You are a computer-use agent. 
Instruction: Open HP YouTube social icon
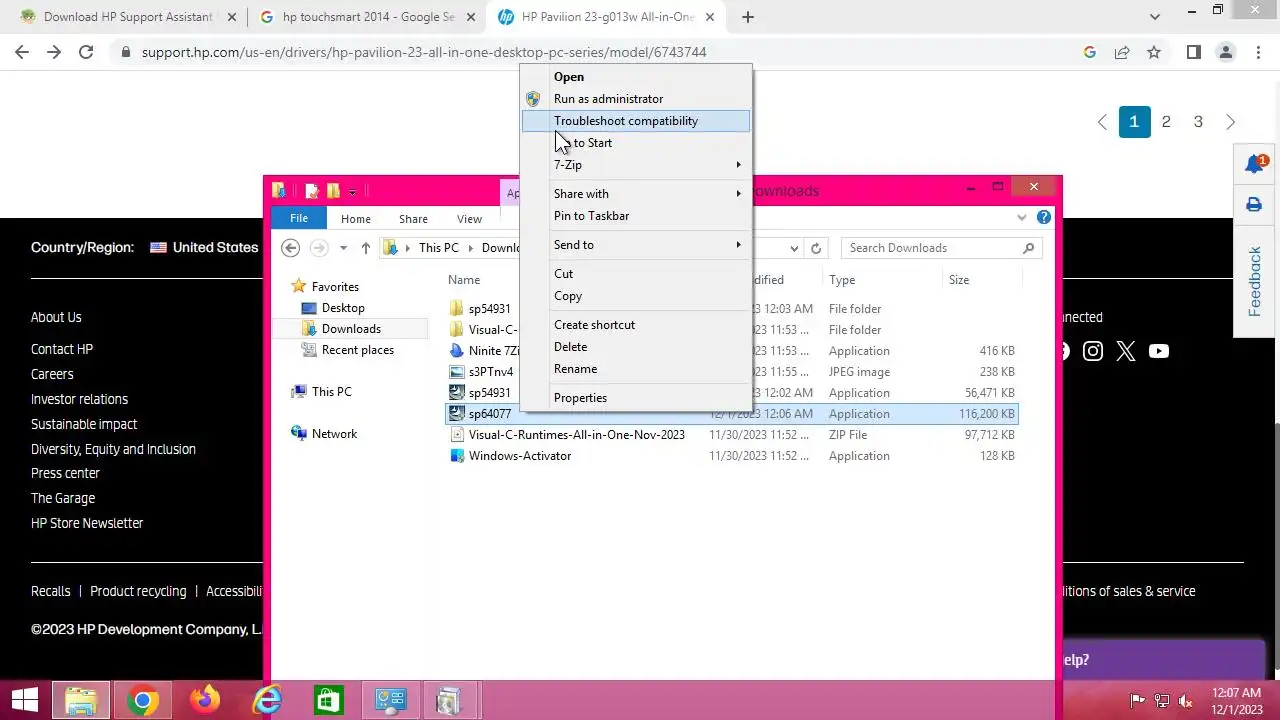click(x=1159, y=351)
